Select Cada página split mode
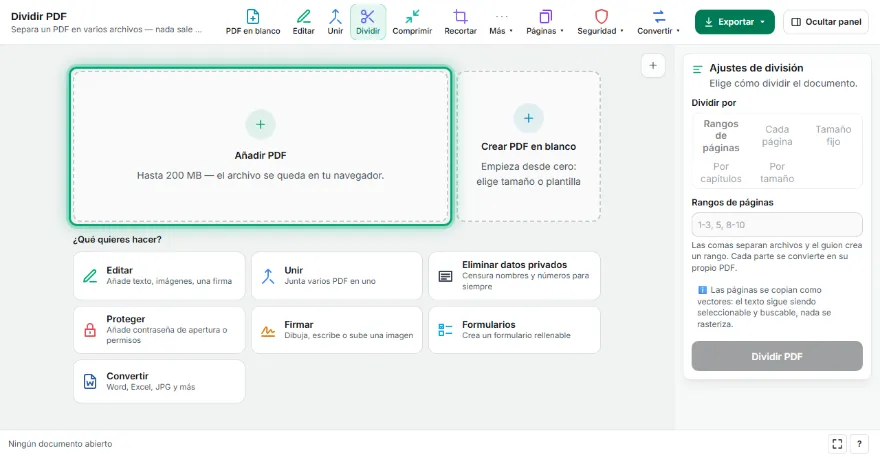880x457 pixels. (777, 135)
